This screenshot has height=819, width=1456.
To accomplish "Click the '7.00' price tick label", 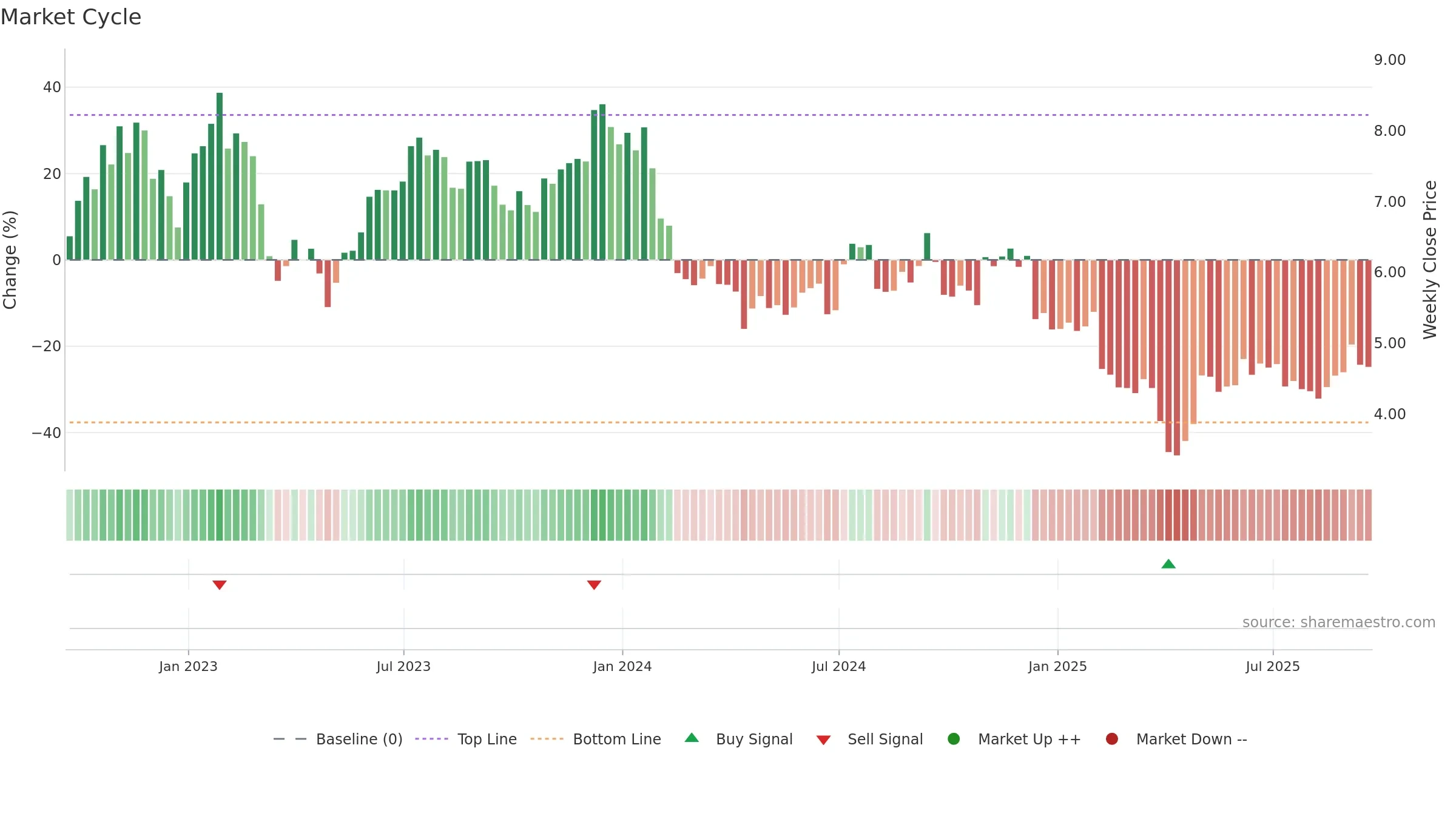I will point(1390,202).
